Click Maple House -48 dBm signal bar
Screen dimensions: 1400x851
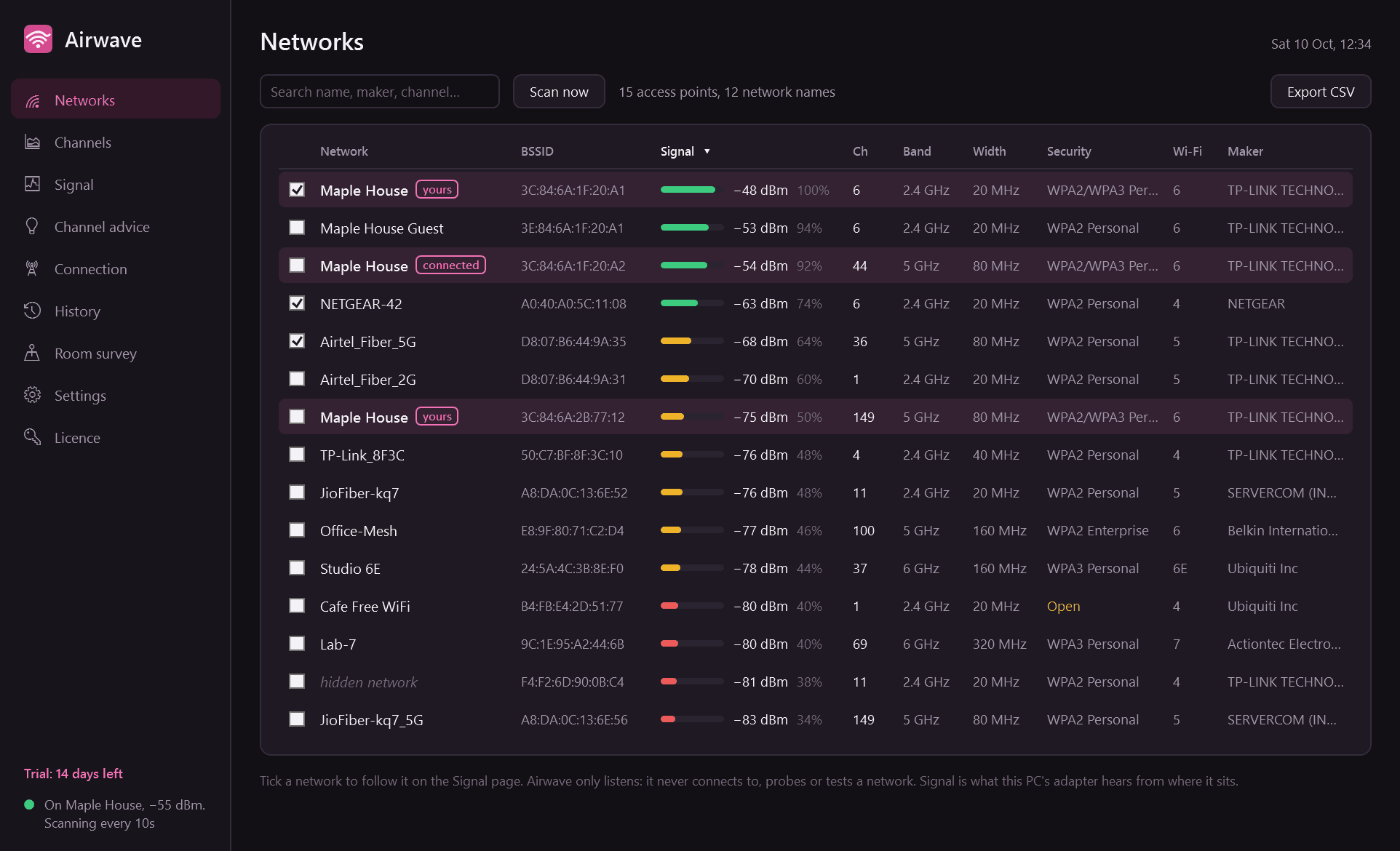[x=692, y=190]
